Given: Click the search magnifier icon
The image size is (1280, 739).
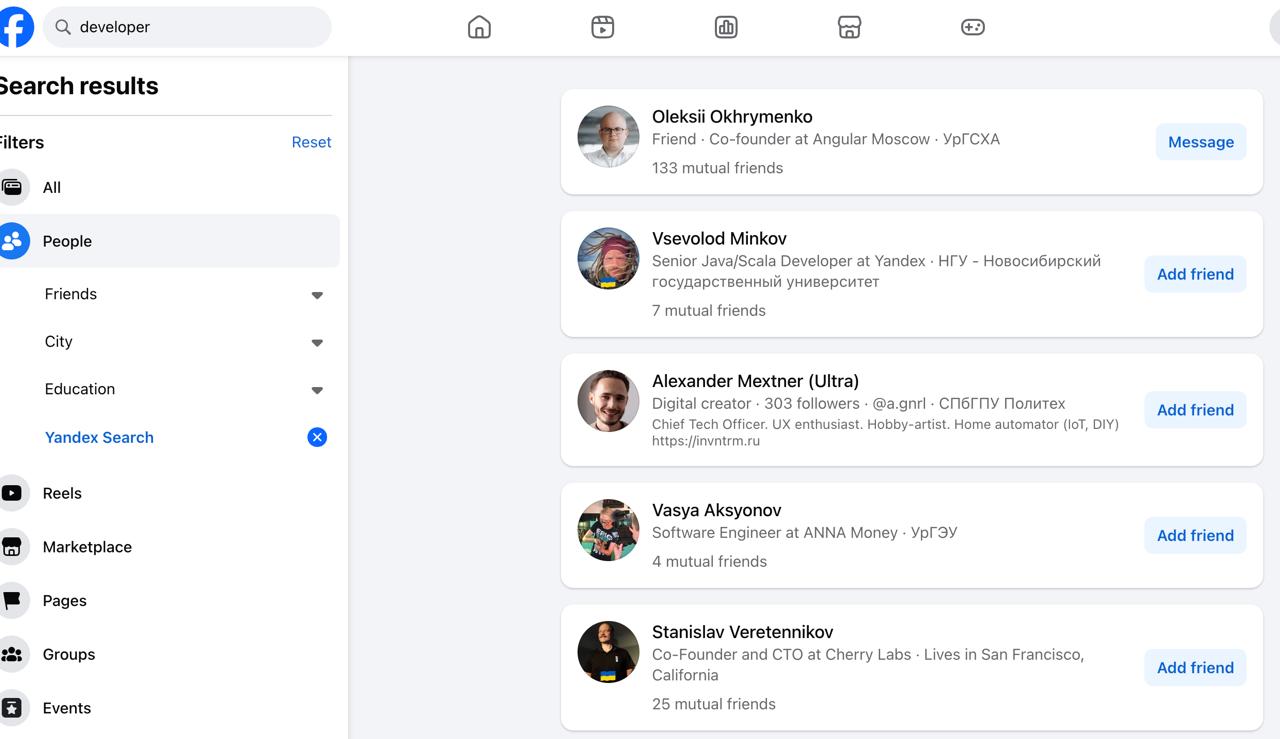Looking at the screenshot, I should 63,27.
